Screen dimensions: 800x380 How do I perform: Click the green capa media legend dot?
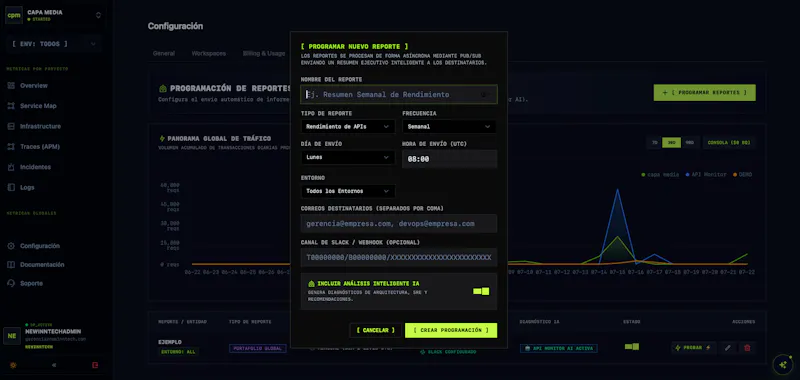(x=643, y=174)
